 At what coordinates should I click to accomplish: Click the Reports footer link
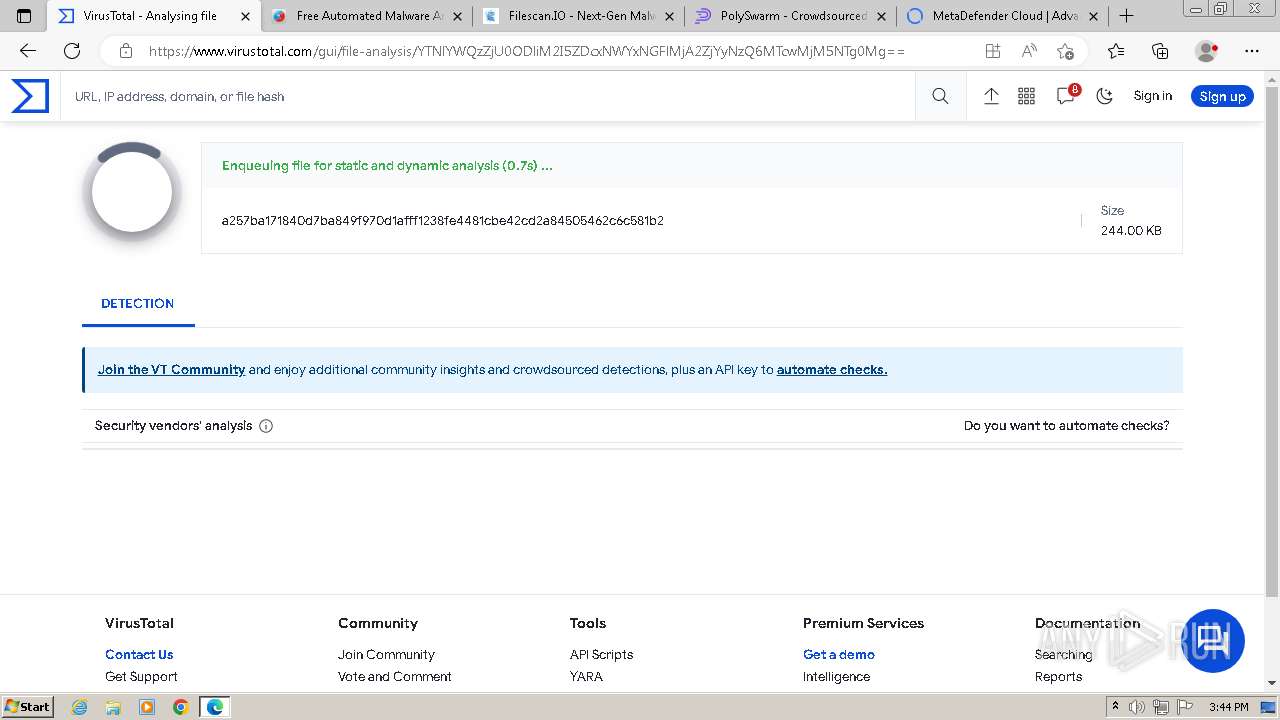pos(1058,677)
